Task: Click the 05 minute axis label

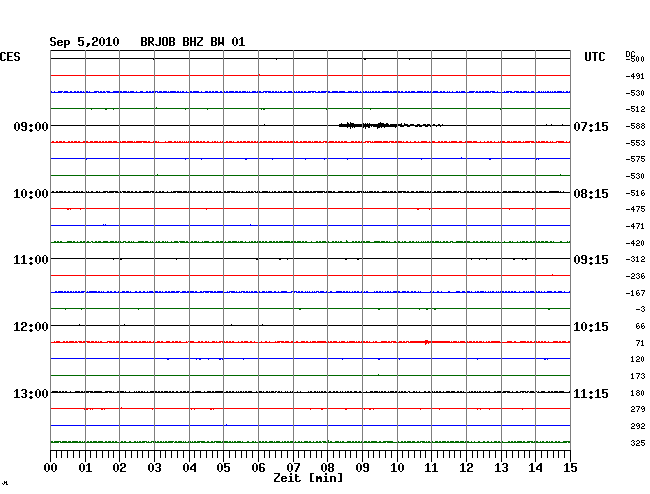Action: tap(223, 468)
